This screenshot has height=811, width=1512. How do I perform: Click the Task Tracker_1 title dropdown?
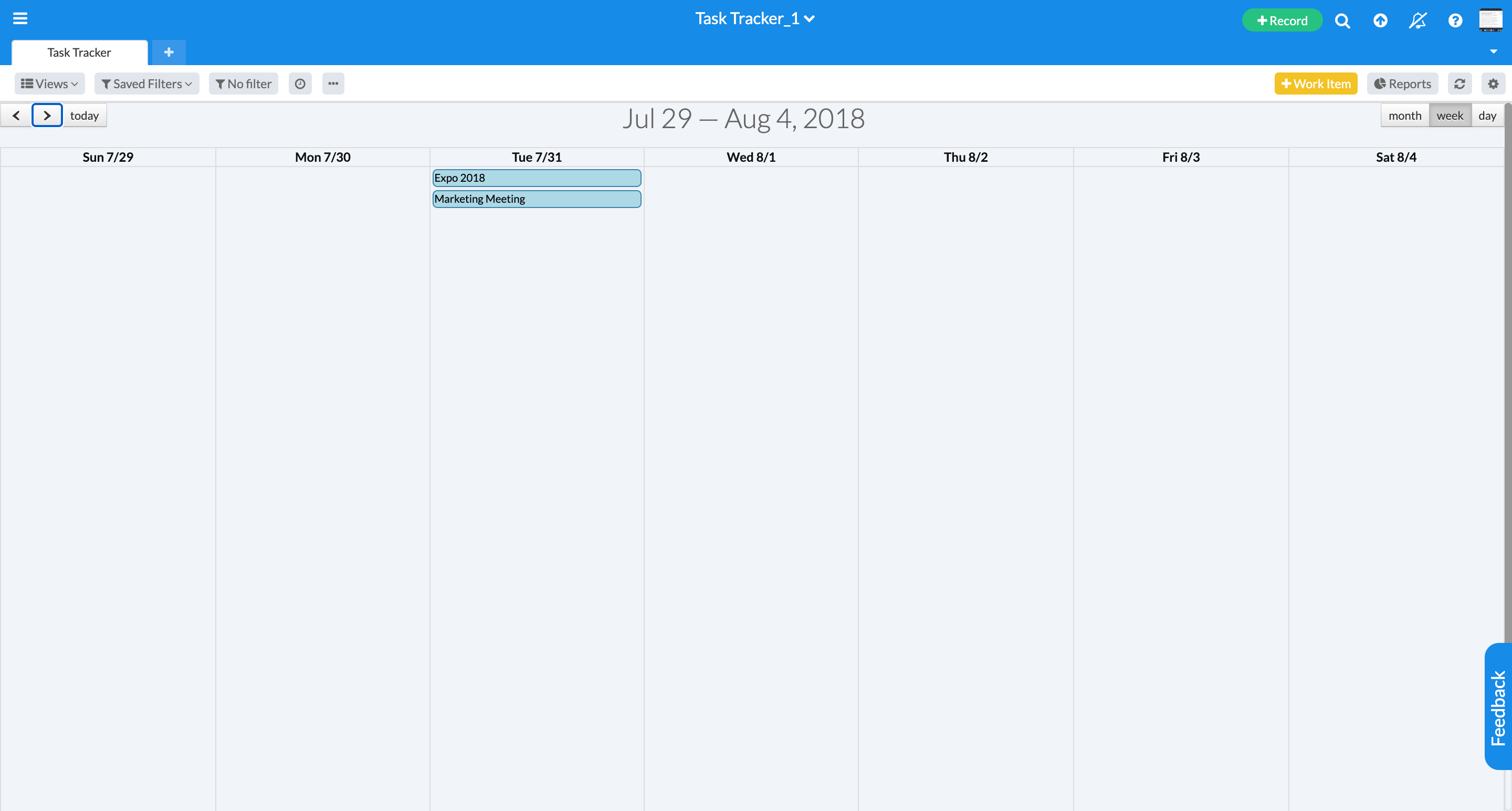coord(756,18)
